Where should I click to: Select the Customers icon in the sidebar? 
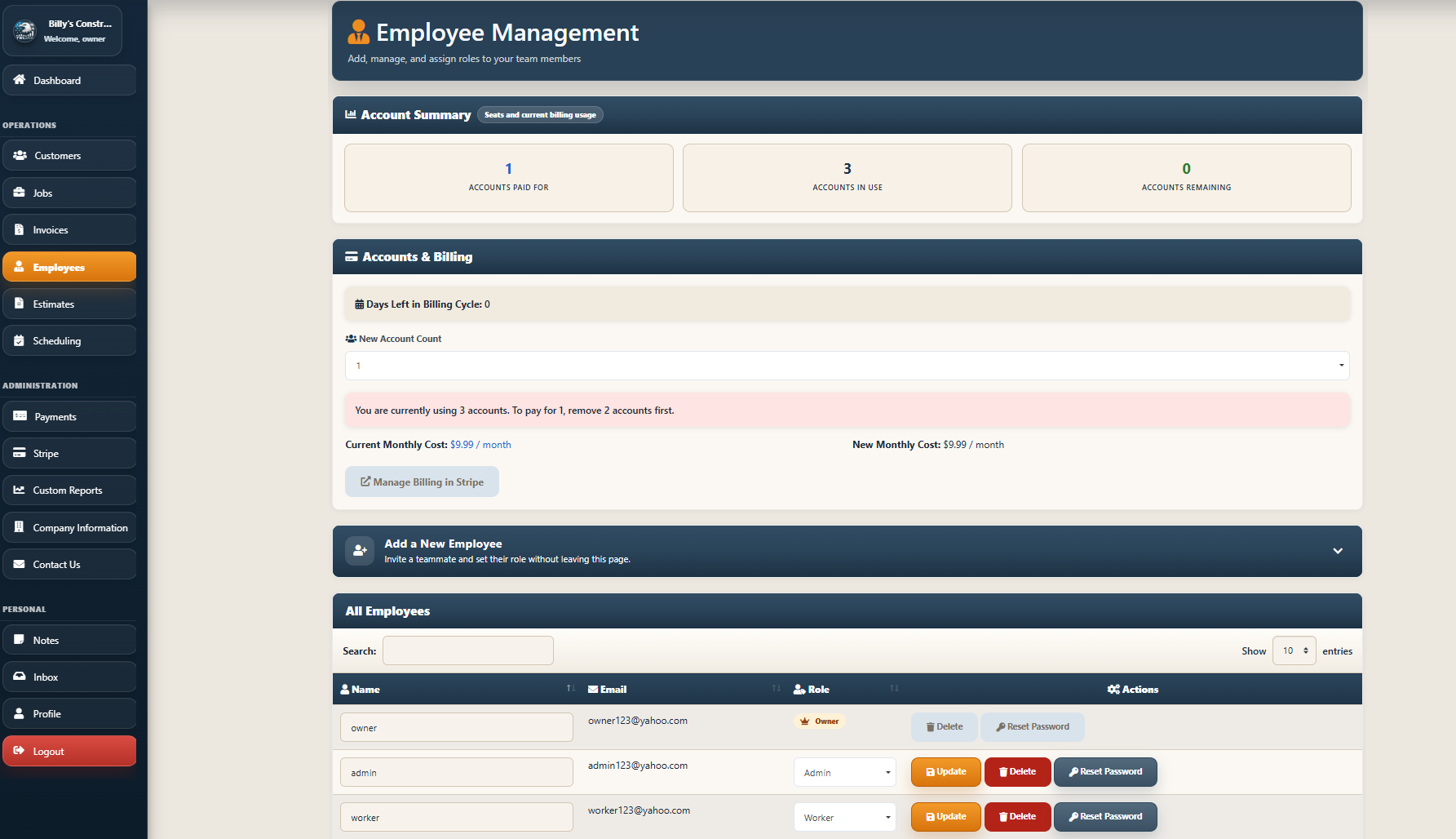(19, 155)
